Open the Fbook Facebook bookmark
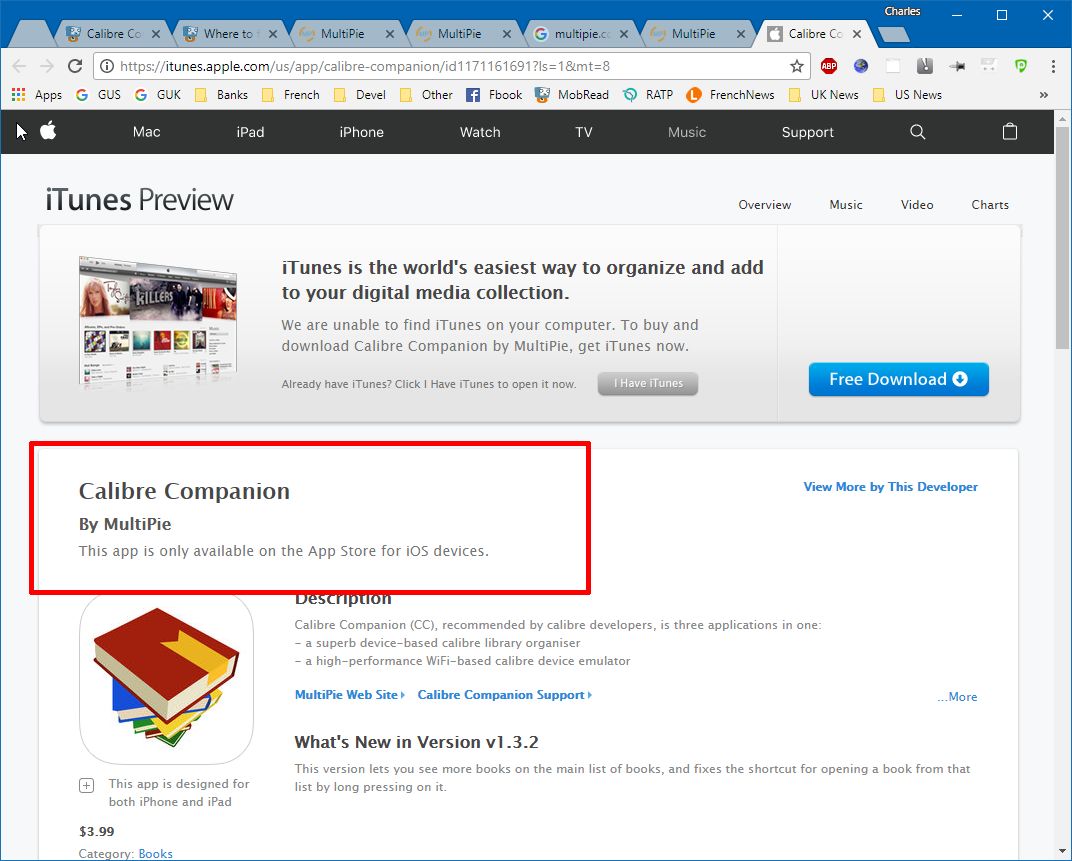The height and width of the screenshot is (861, 1072). click(x=494, y=95)
